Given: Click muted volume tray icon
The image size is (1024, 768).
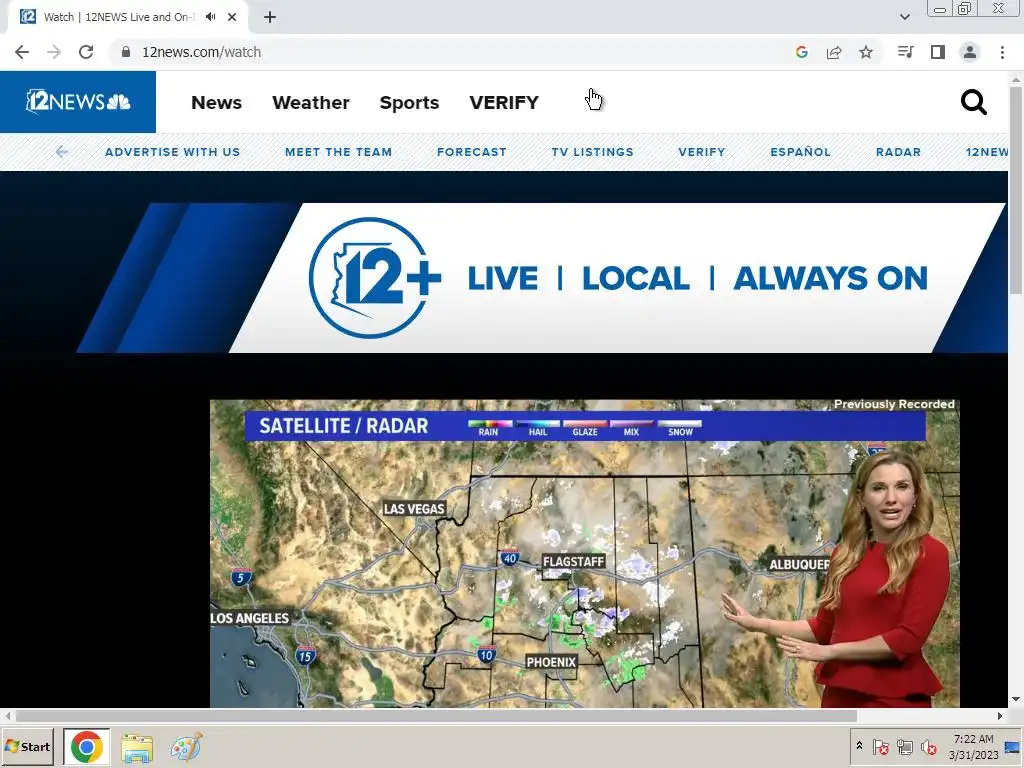Looking at the screenshot, I should (928, 746).
